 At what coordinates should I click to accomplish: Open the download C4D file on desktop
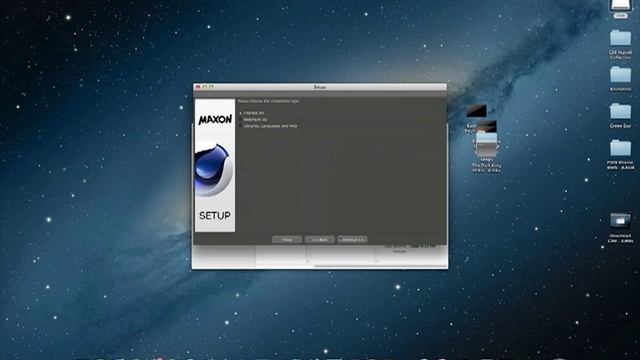click(x=620, y=221)
